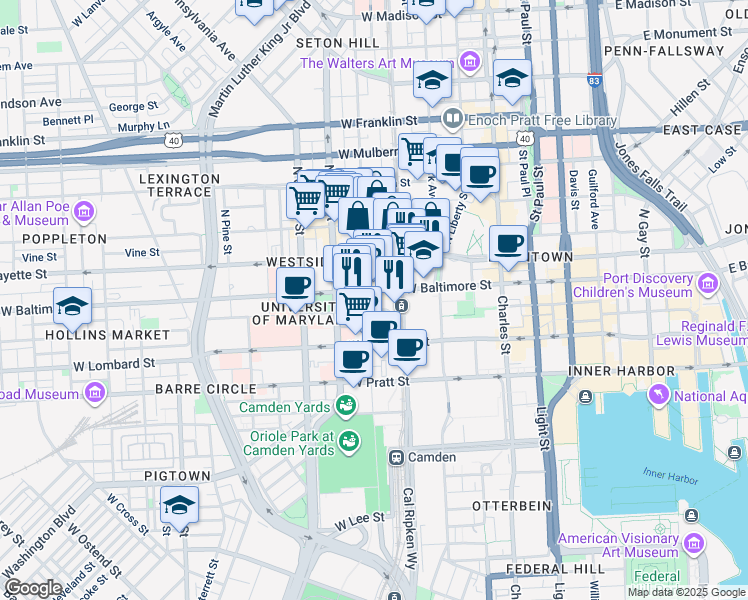Select the coffee marker on W Pratt St
748x600 pixels.
(352, 359)
